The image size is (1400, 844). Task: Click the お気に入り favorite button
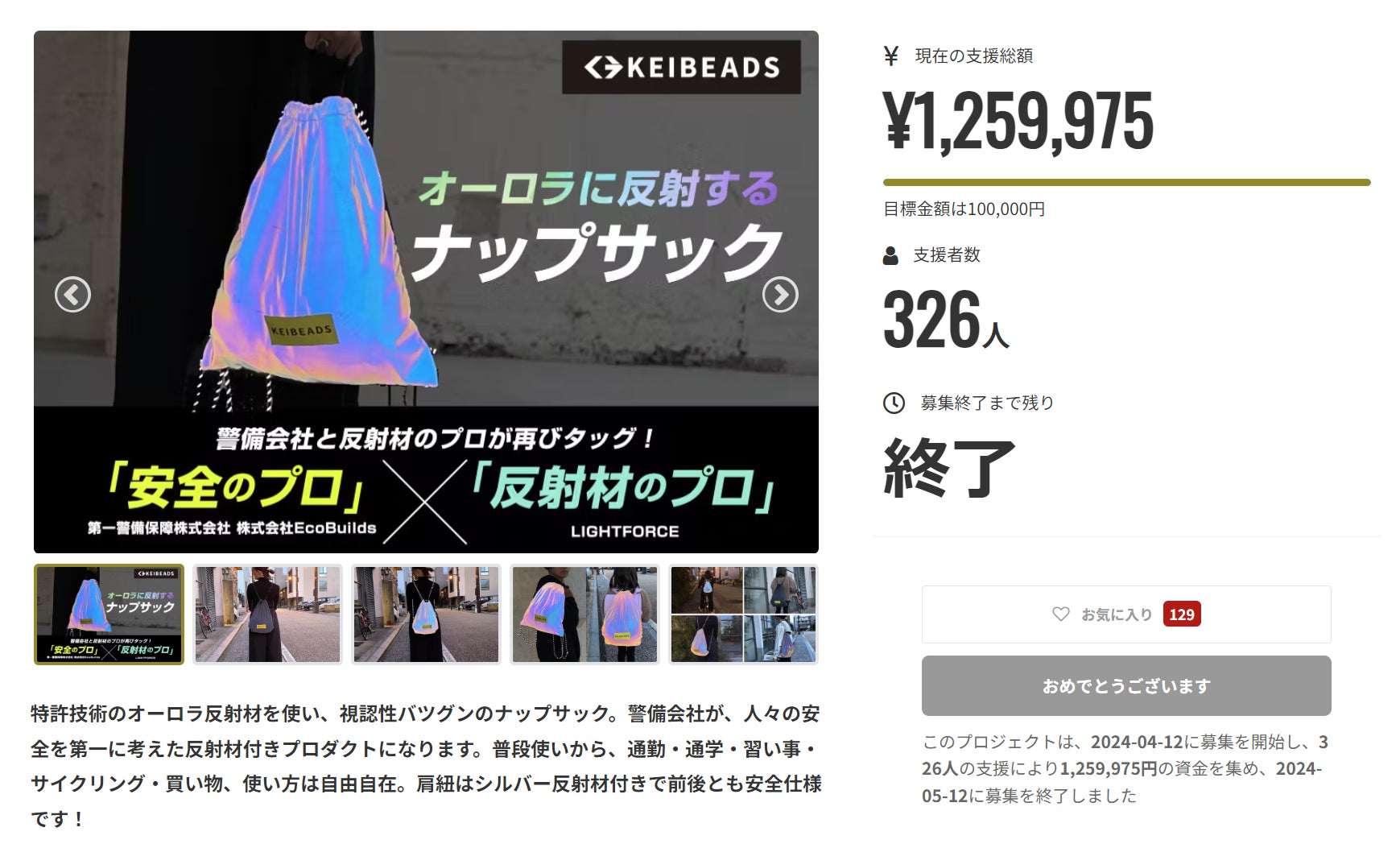(x=1126, y=614)
